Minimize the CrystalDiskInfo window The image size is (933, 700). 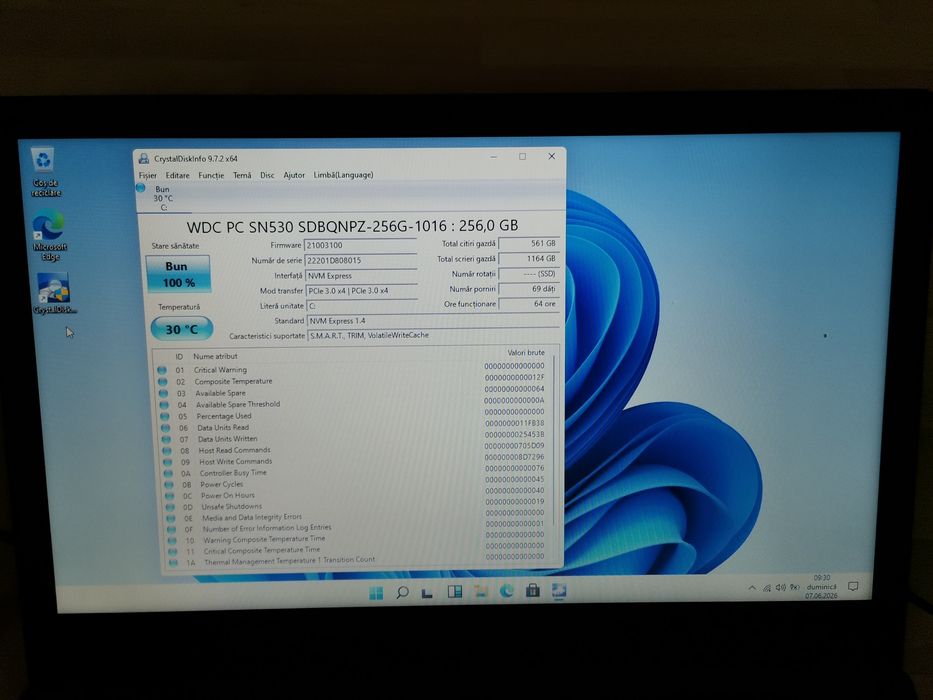493,157
